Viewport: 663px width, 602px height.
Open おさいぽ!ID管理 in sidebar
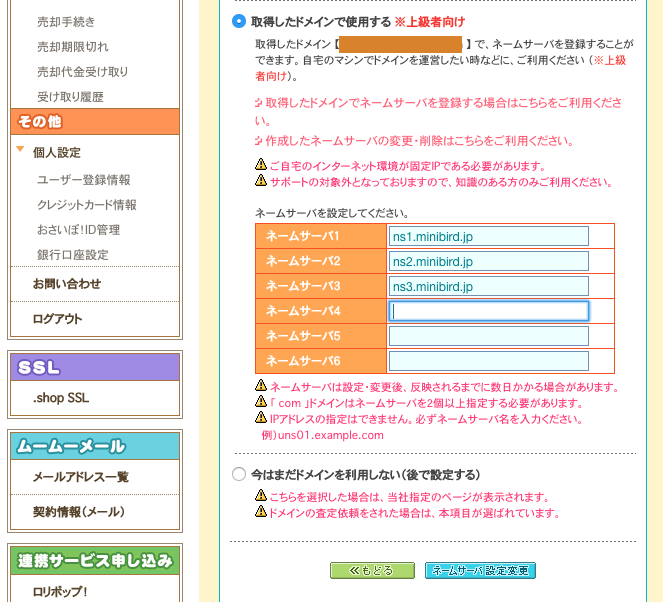(79, 230)
